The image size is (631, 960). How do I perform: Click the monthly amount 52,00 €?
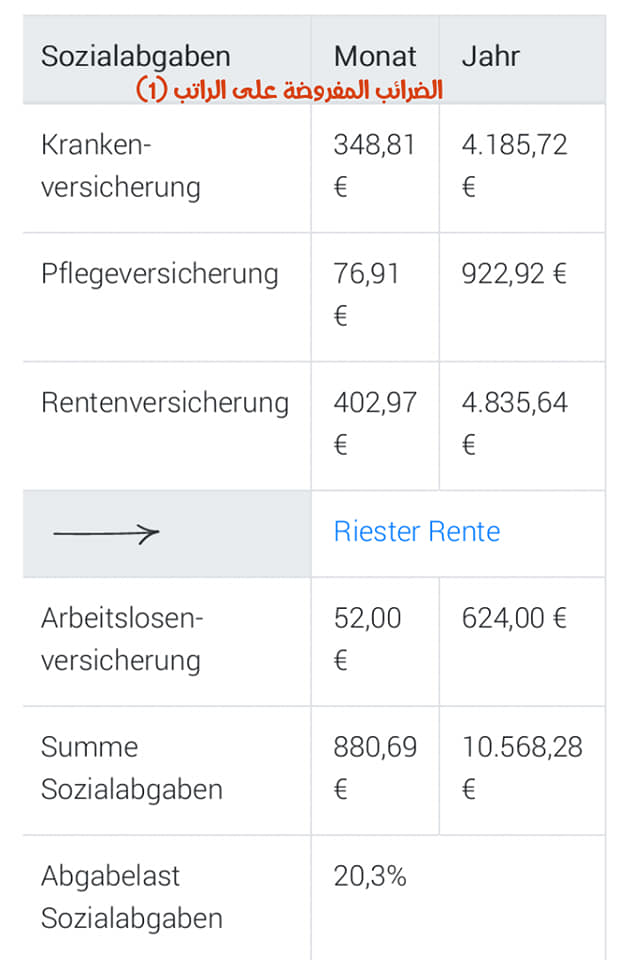click(367, 639)
